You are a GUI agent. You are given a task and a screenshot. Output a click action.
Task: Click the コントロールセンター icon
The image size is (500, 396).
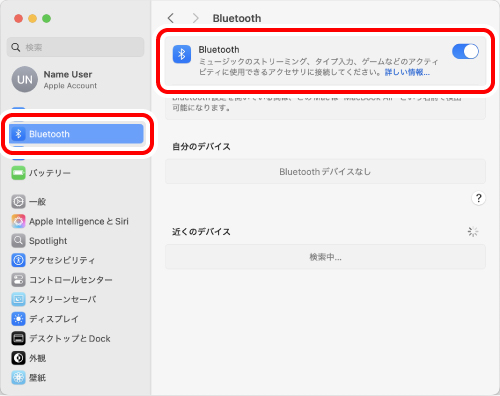tap(18, 280)
